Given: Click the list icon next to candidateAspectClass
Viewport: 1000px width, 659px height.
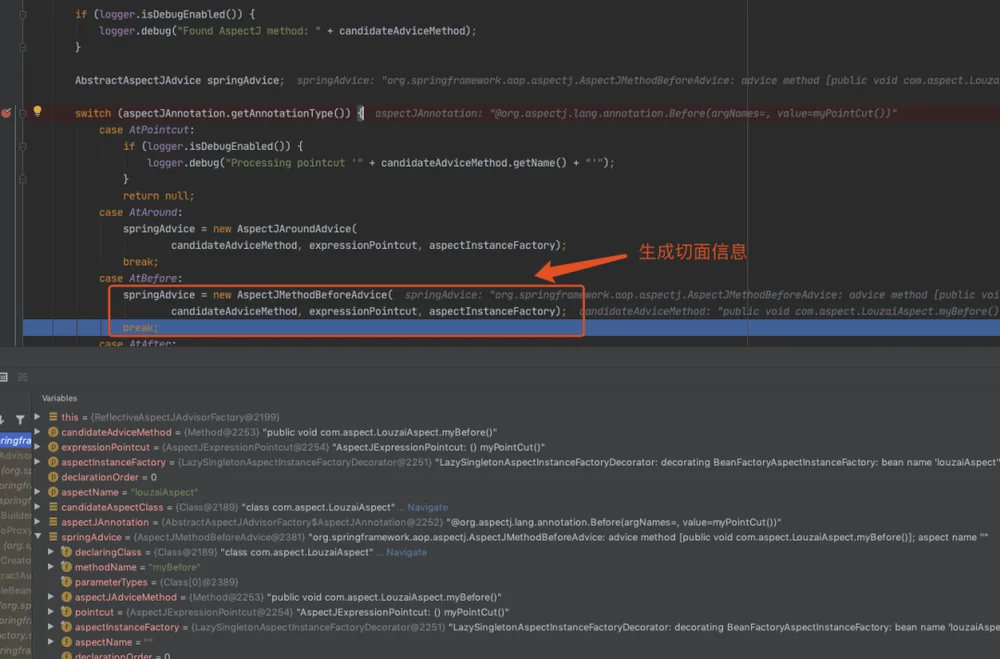Looking at the screenshot, I should point(54,507).
